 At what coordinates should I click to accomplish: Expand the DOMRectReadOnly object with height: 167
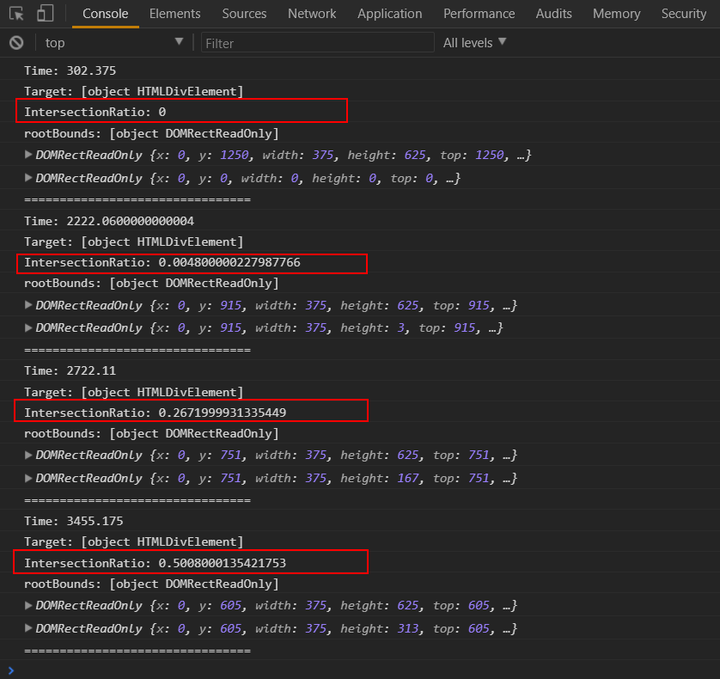(28, 478)
